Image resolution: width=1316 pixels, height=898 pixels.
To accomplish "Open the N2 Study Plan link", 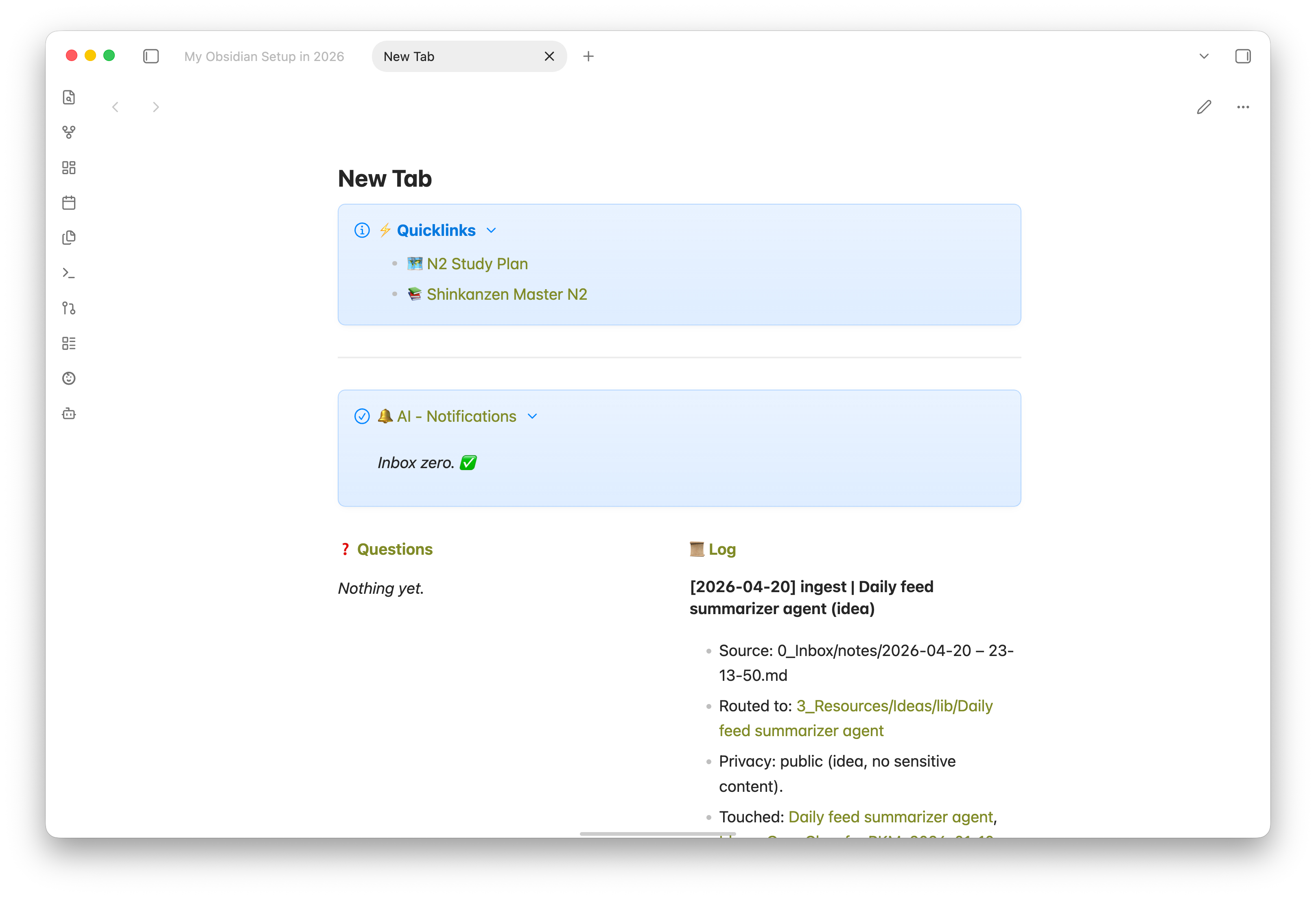I will [477, 264].
